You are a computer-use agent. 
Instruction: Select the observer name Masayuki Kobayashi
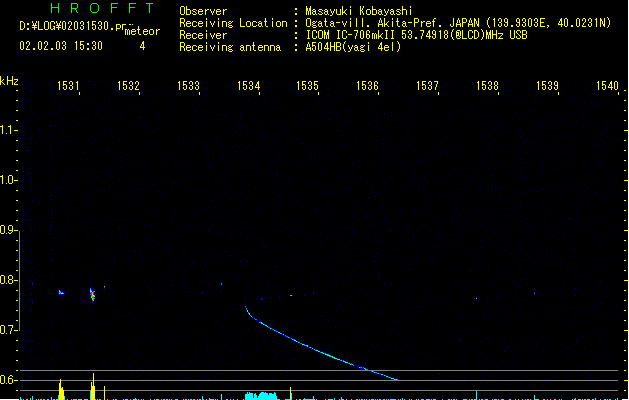[x=359, y=11]
